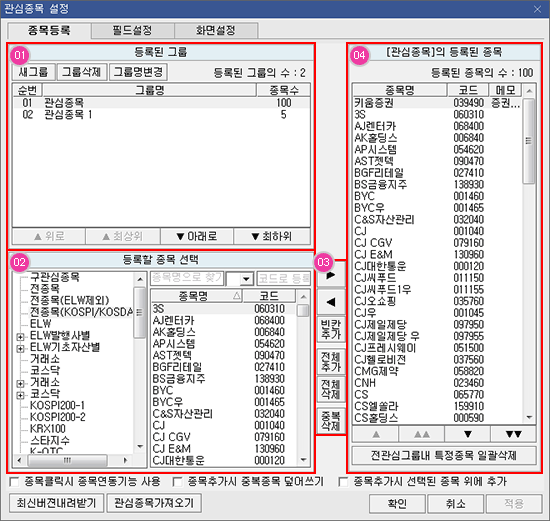Viewport: 550px width, 521px height.
Task: Click the 새그룹 button
Action: pyautogui.click(x=33, y=72)
